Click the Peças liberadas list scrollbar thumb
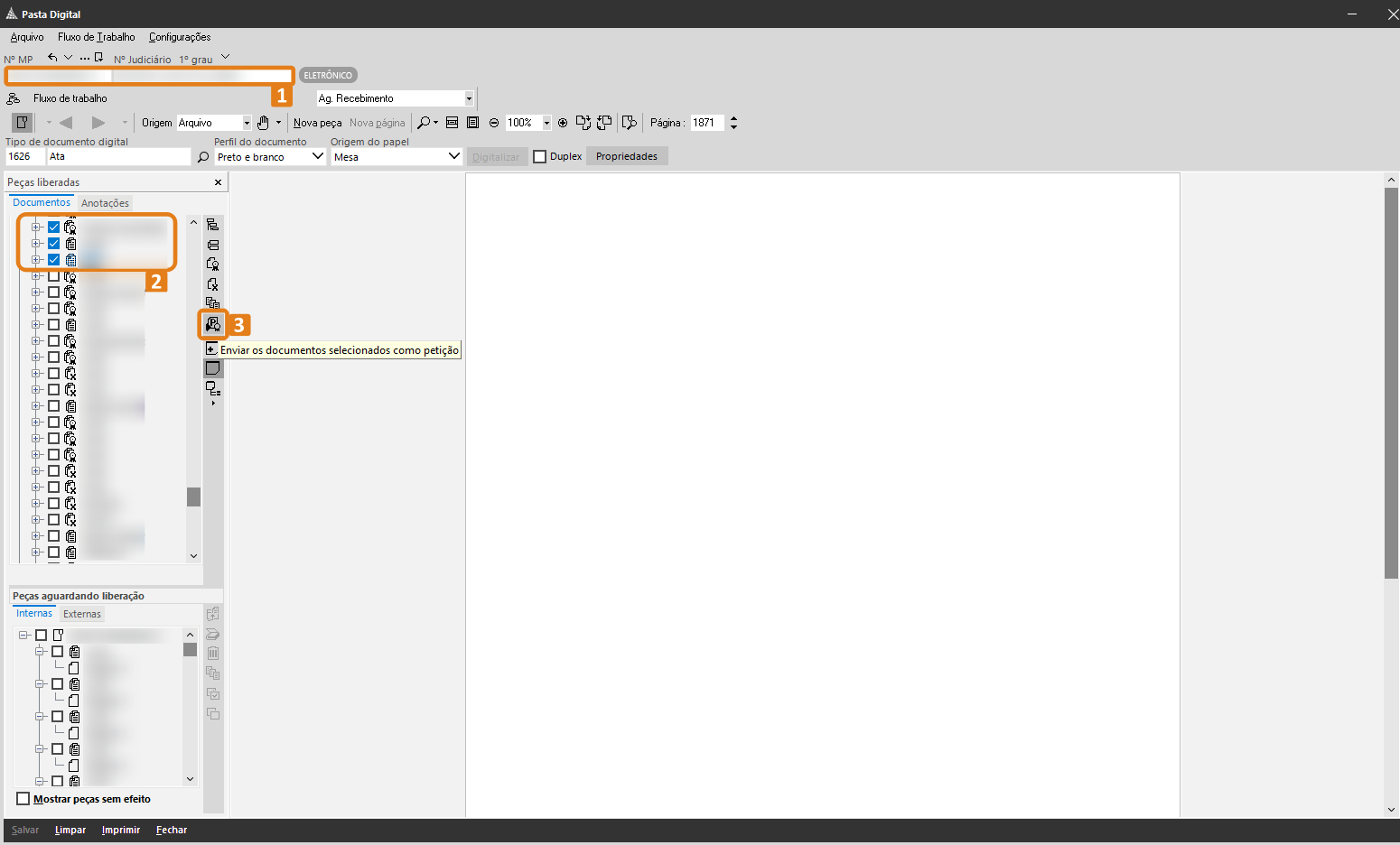 coord(193,497)
